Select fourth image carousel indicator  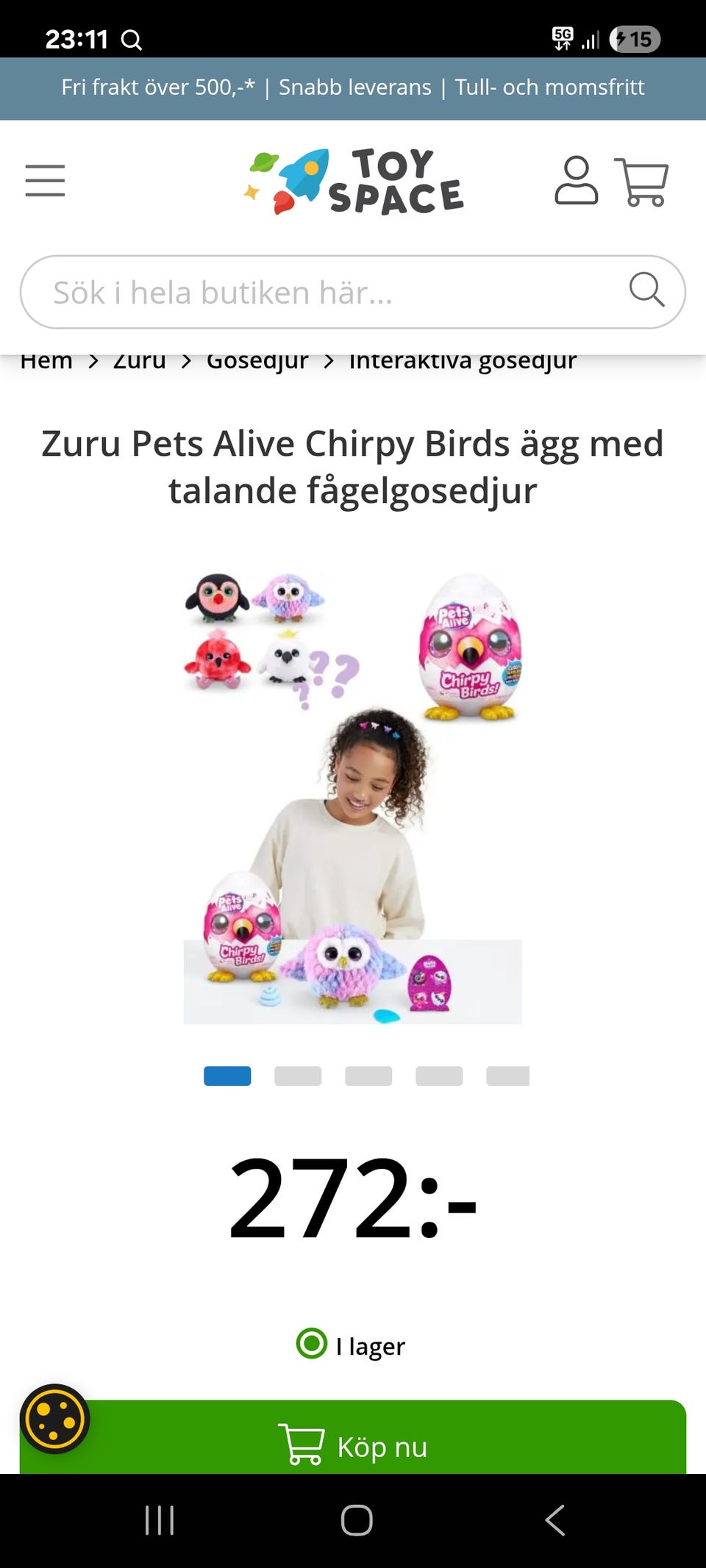[439, 1075]
